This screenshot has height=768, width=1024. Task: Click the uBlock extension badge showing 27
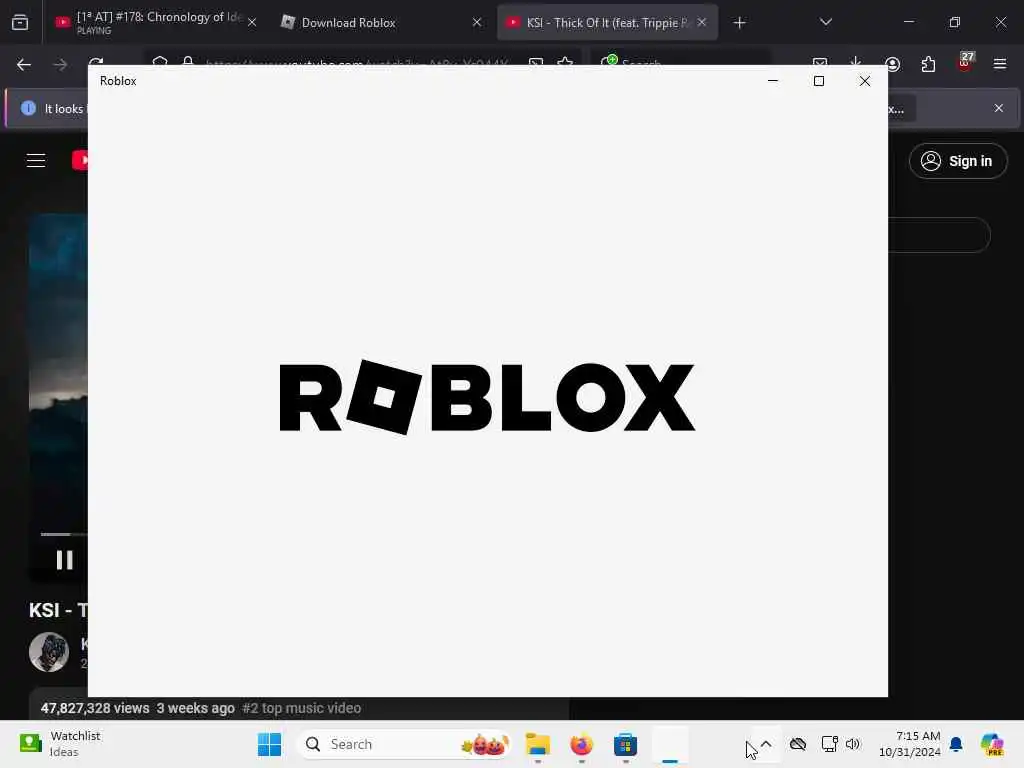click(965, 62)
